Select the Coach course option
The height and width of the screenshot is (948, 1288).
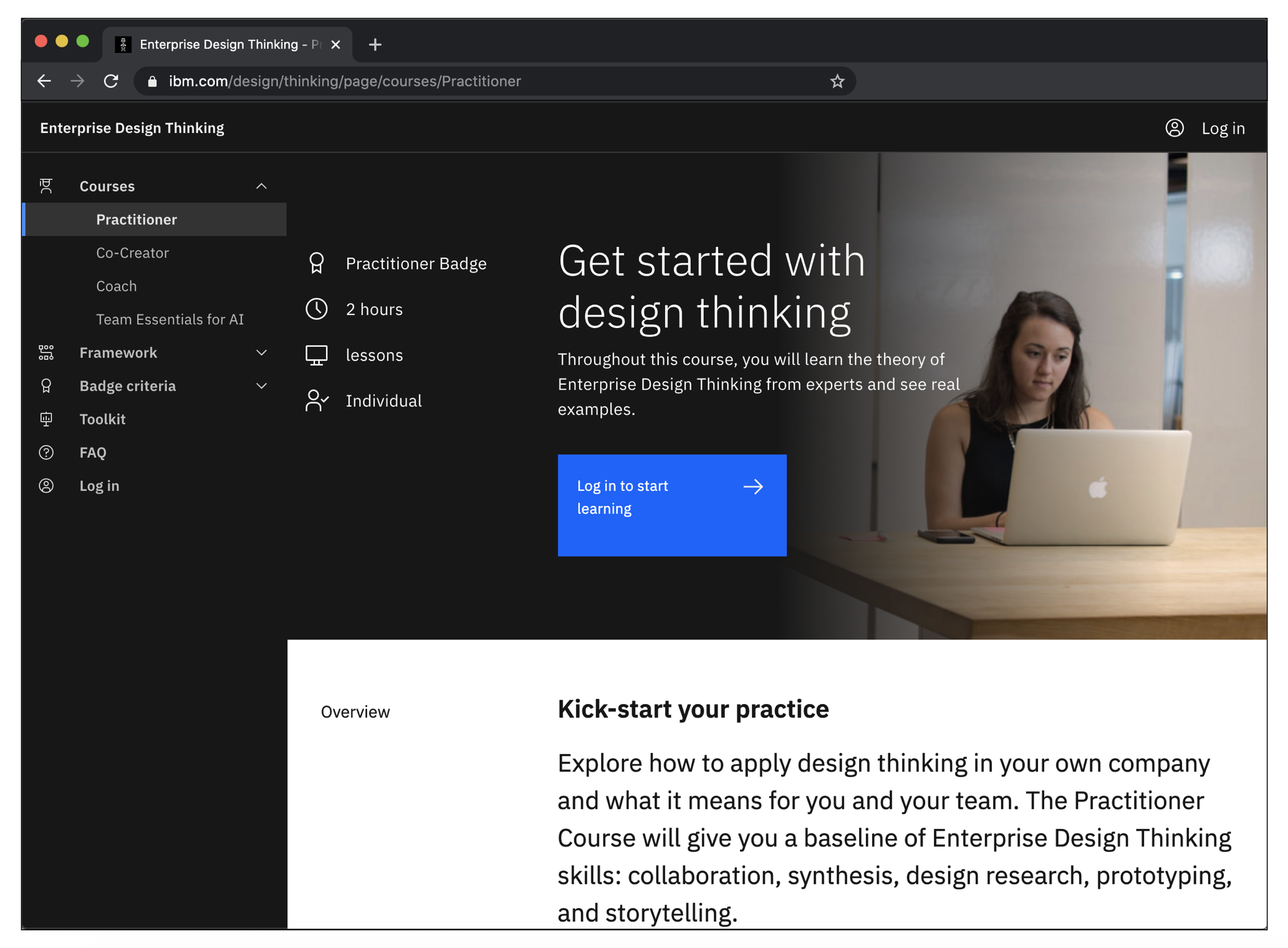tap(117, 286)
